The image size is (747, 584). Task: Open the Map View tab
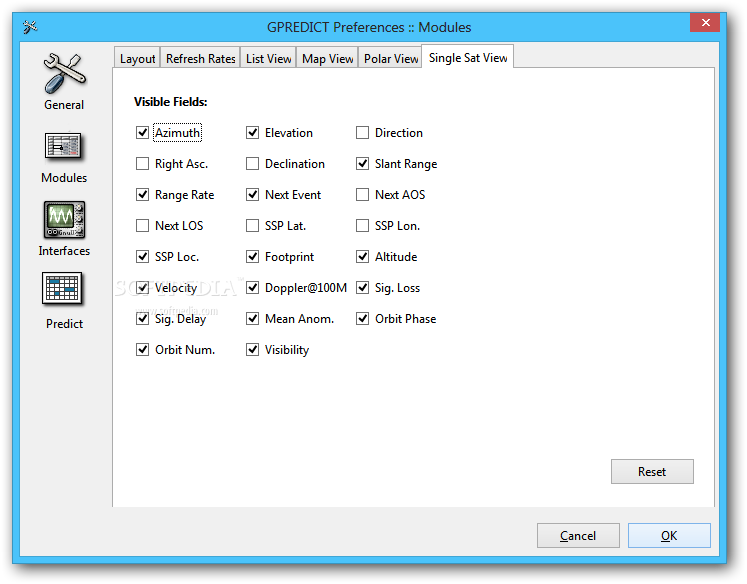coord(327,59)
